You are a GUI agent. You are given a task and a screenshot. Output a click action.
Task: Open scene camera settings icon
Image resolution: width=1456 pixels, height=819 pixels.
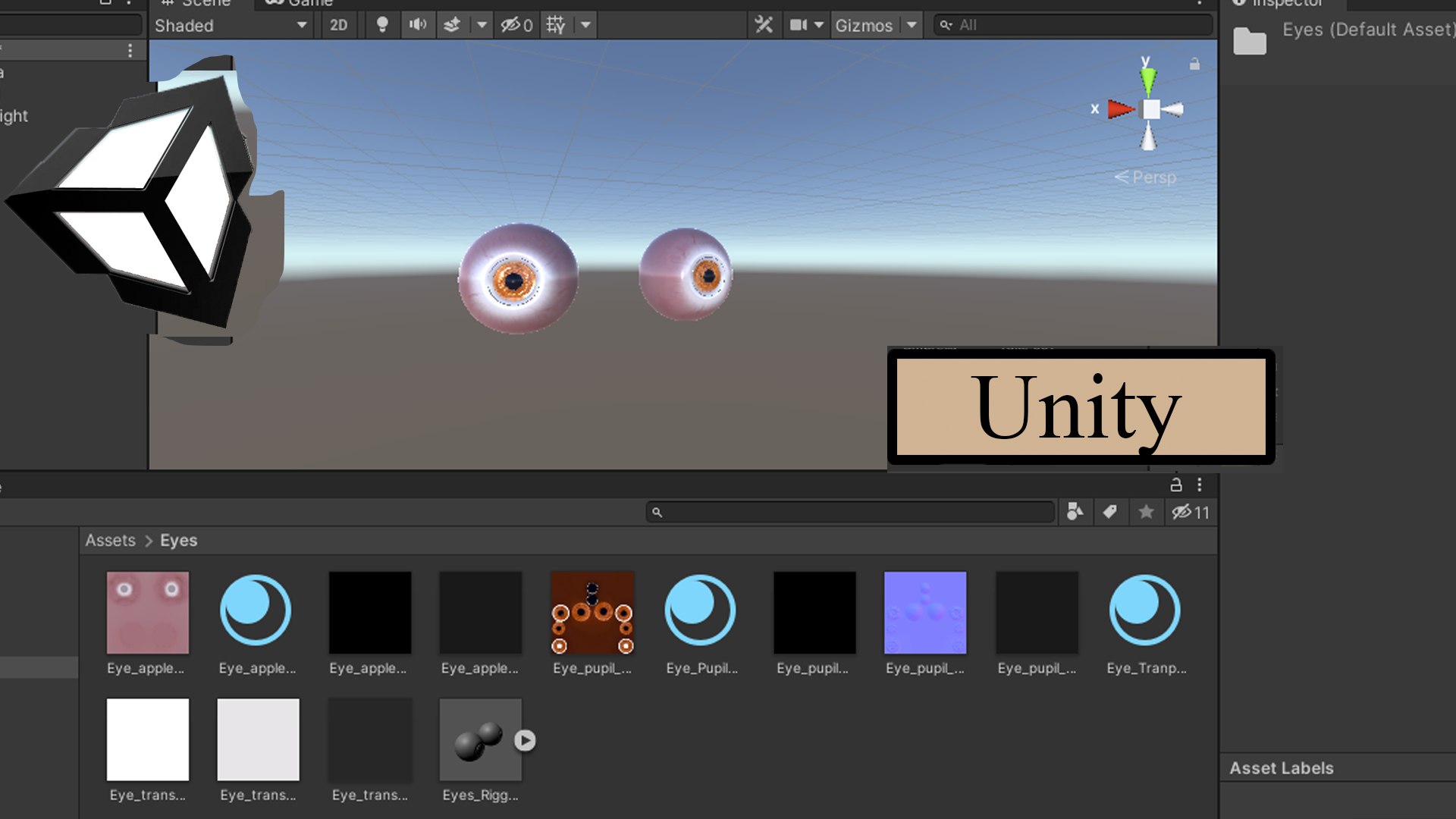coord(798,25)
